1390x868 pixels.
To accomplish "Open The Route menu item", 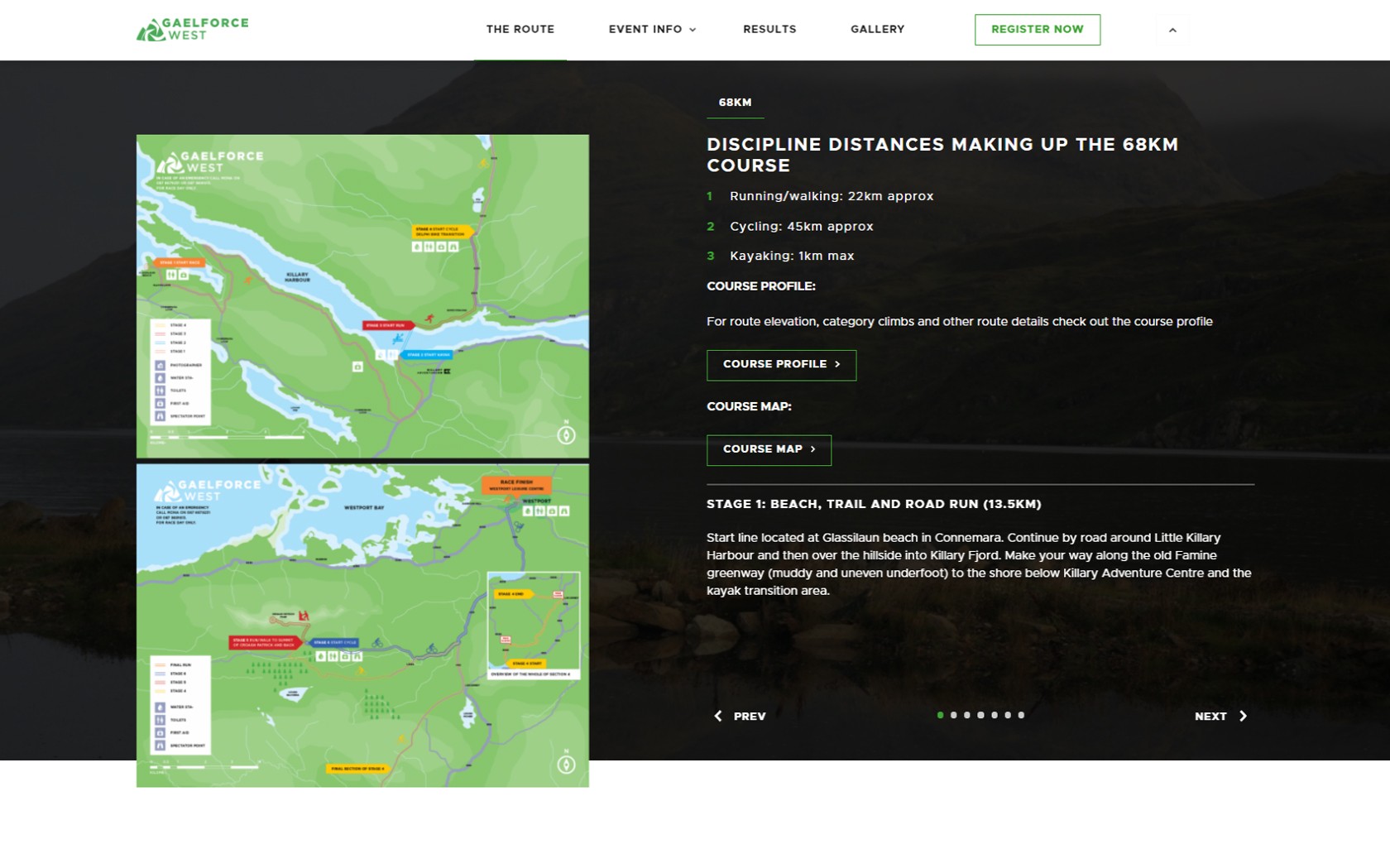I will coord(520,30).
